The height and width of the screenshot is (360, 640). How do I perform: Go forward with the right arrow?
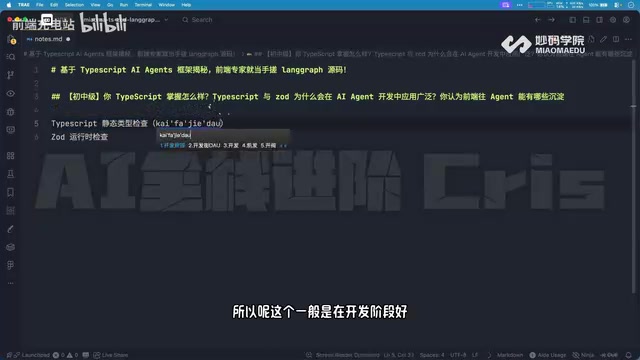click(551, 20)
